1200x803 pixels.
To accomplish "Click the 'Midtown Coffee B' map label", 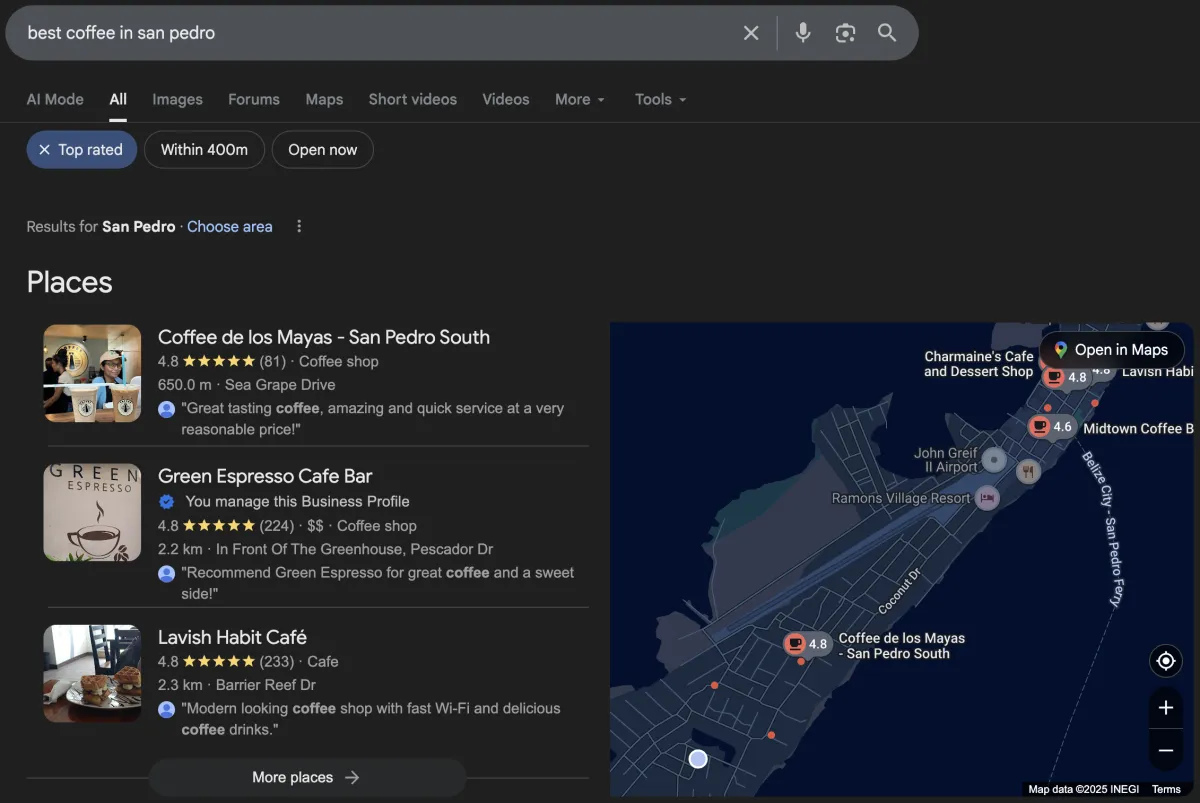I will 1138,428.
